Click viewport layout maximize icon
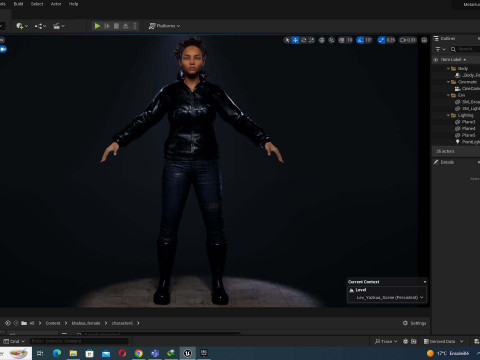The image size is (480, 360). pyautogui.click(x=424, y=40)
